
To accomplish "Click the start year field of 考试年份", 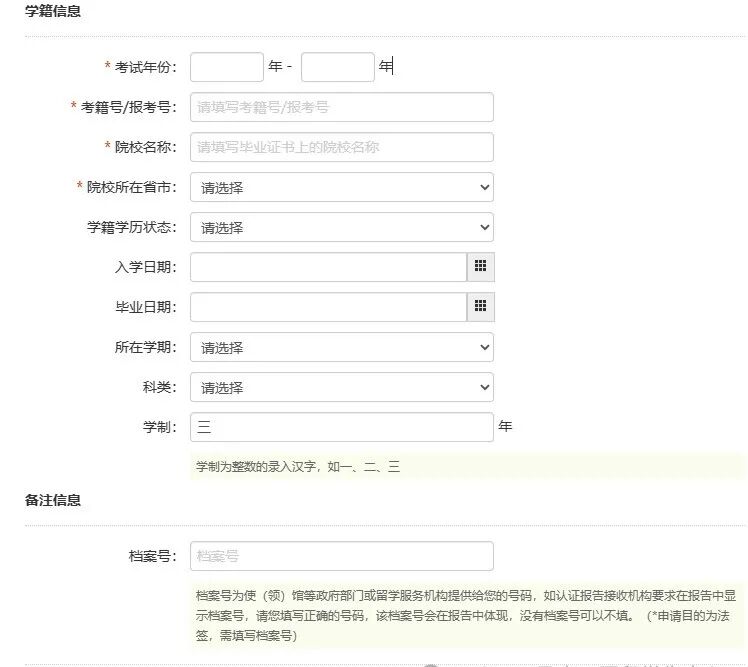I will tap(227, 67).
